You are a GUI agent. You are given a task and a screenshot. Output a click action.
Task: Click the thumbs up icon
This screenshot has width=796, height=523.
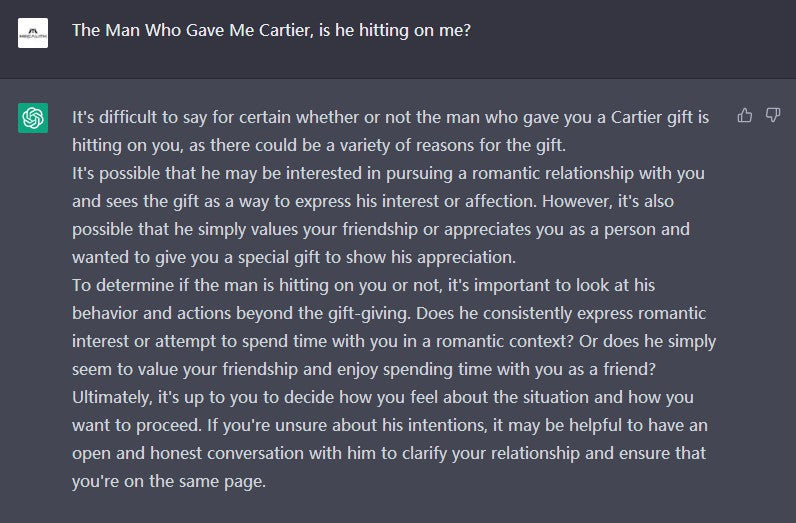pyautogui.click(x=744, y=116)
